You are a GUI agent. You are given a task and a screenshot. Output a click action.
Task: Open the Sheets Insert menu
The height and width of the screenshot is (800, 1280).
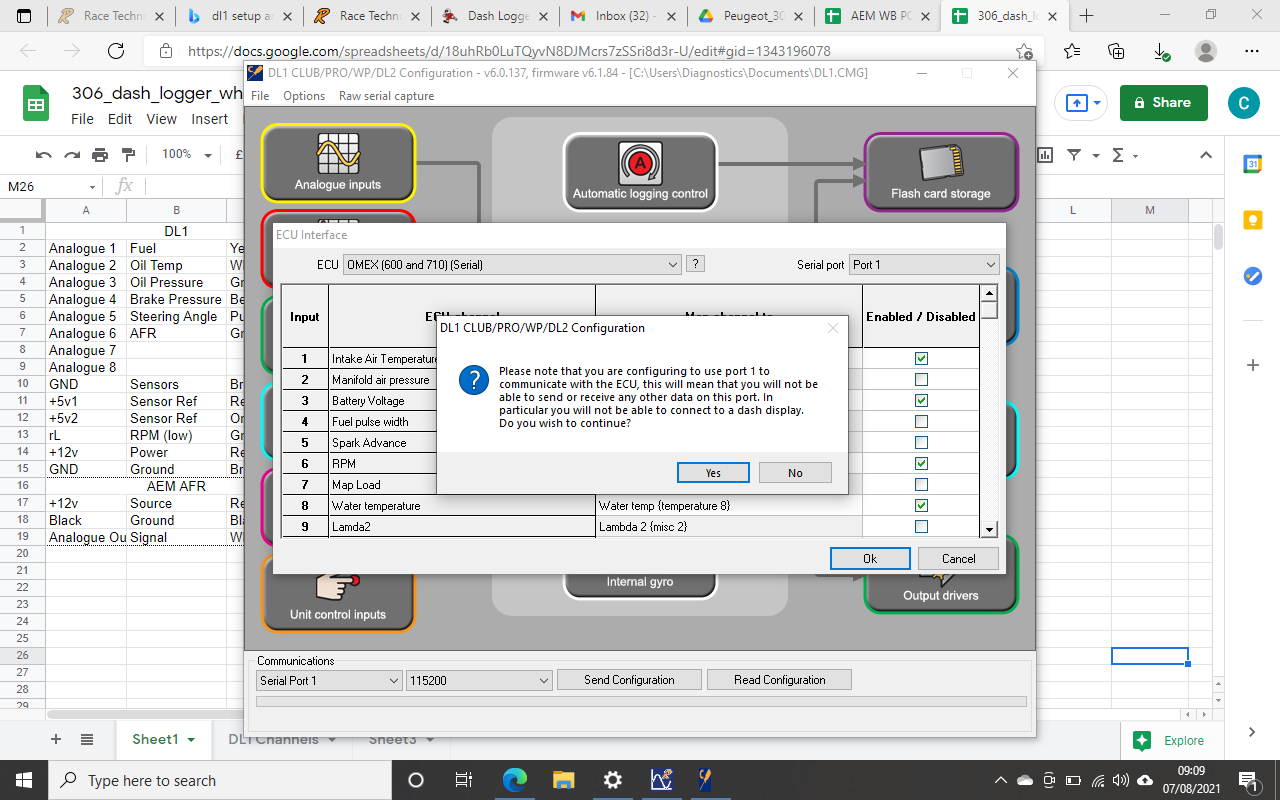click(x=209, y=119)
